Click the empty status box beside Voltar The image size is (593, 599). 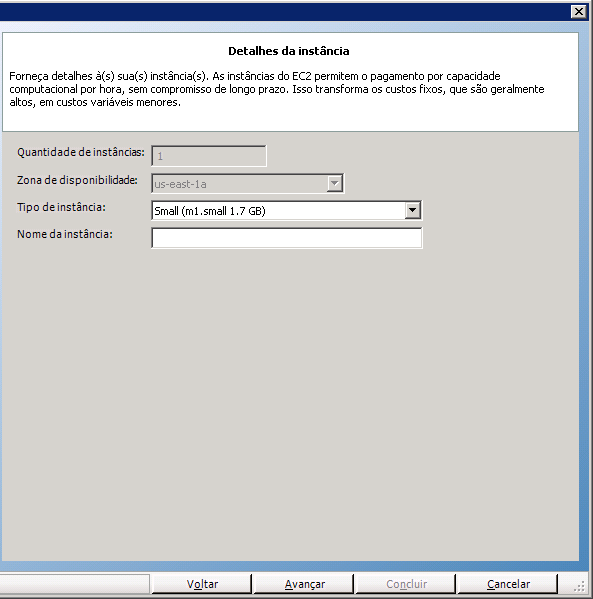(x=75, y=584)
